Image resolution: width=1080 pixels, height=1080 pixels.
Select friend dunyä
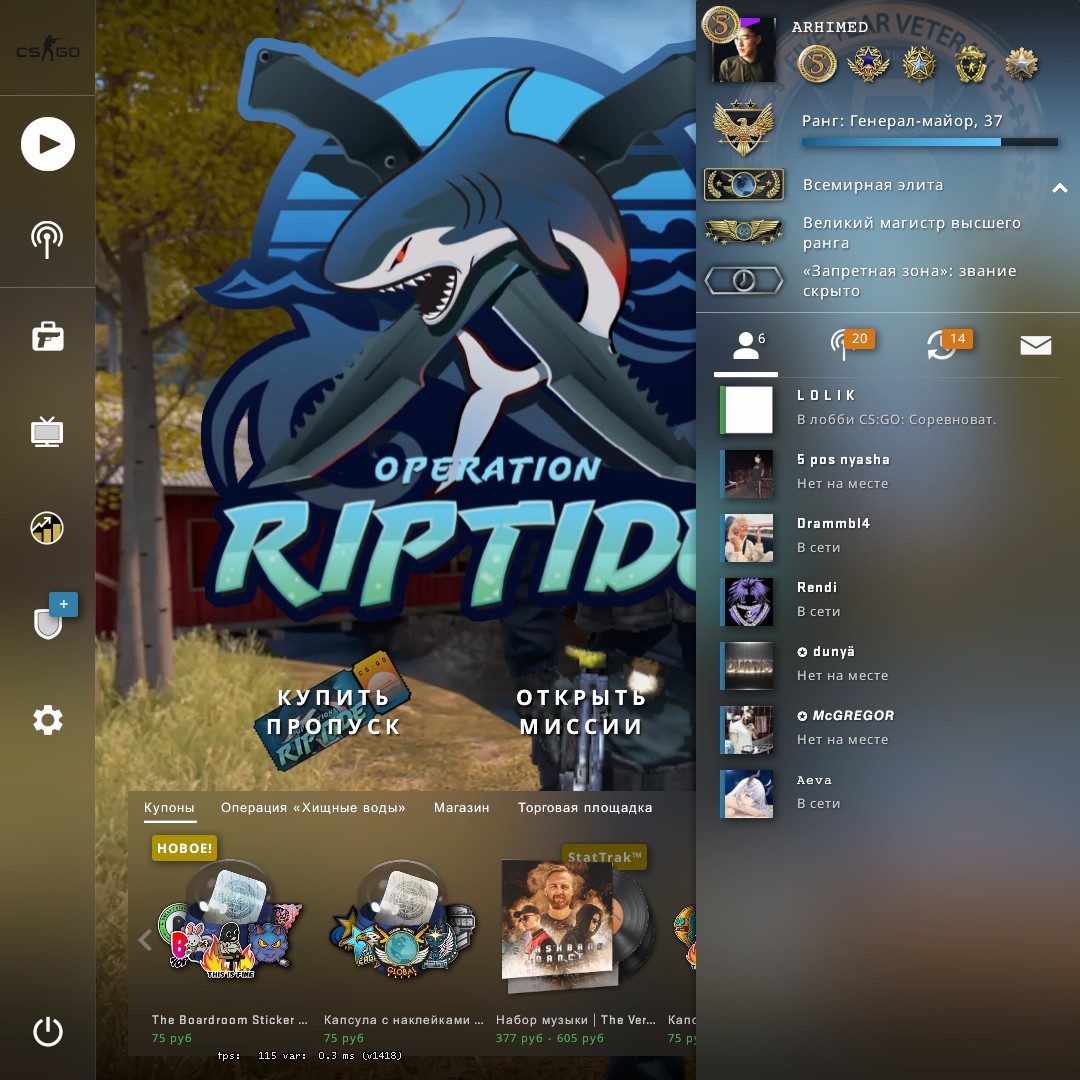889,665
